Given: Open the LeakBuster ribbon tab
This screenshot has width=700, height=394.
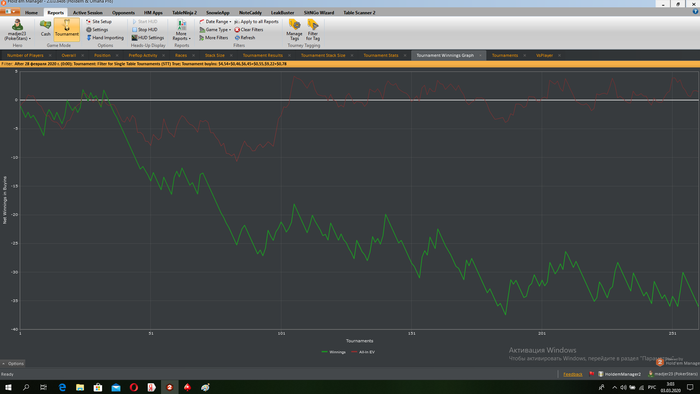Looking at the screenshot, I should click(283, 12).
